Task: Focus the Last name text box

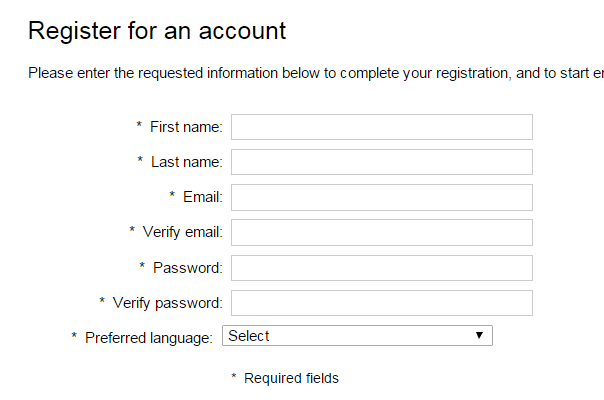Action: click(381, 162)
